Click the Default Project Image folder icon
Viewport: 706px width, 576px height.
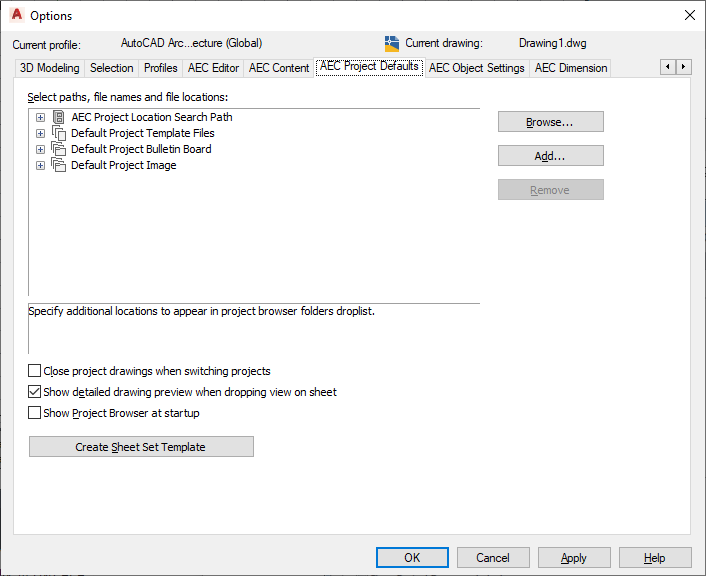click(59, 165)
